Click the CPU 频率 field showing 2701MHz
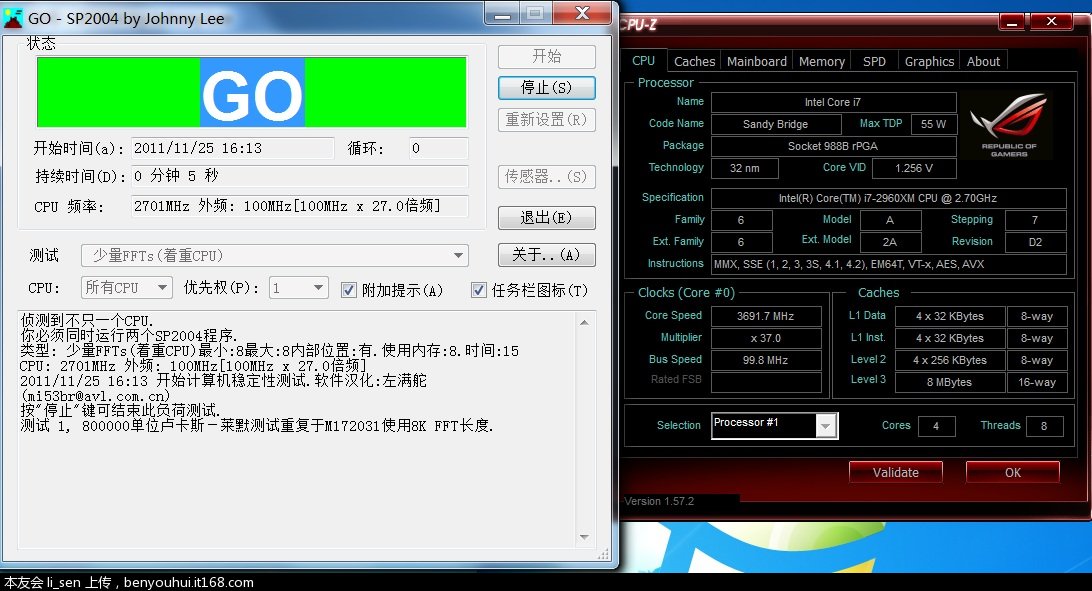The height and width of the screenshot is (591, 1092). pos(299,206)
